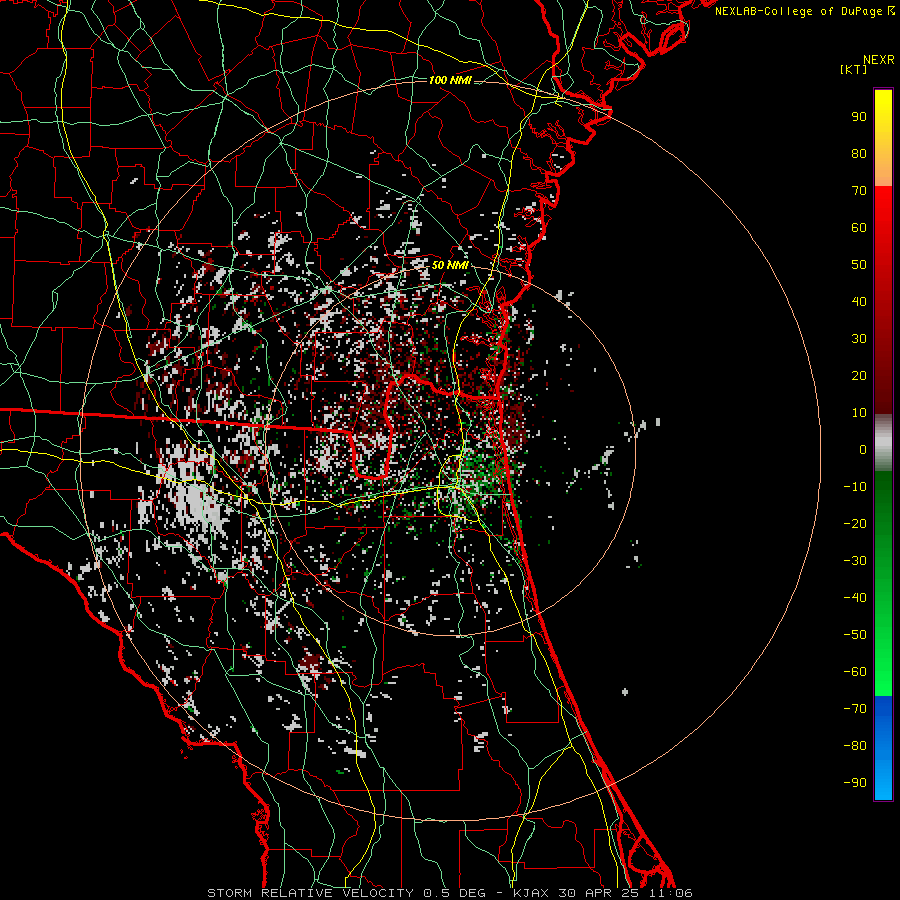
Task: Click the -70 value on velocity scale
Action: [855, 709]
